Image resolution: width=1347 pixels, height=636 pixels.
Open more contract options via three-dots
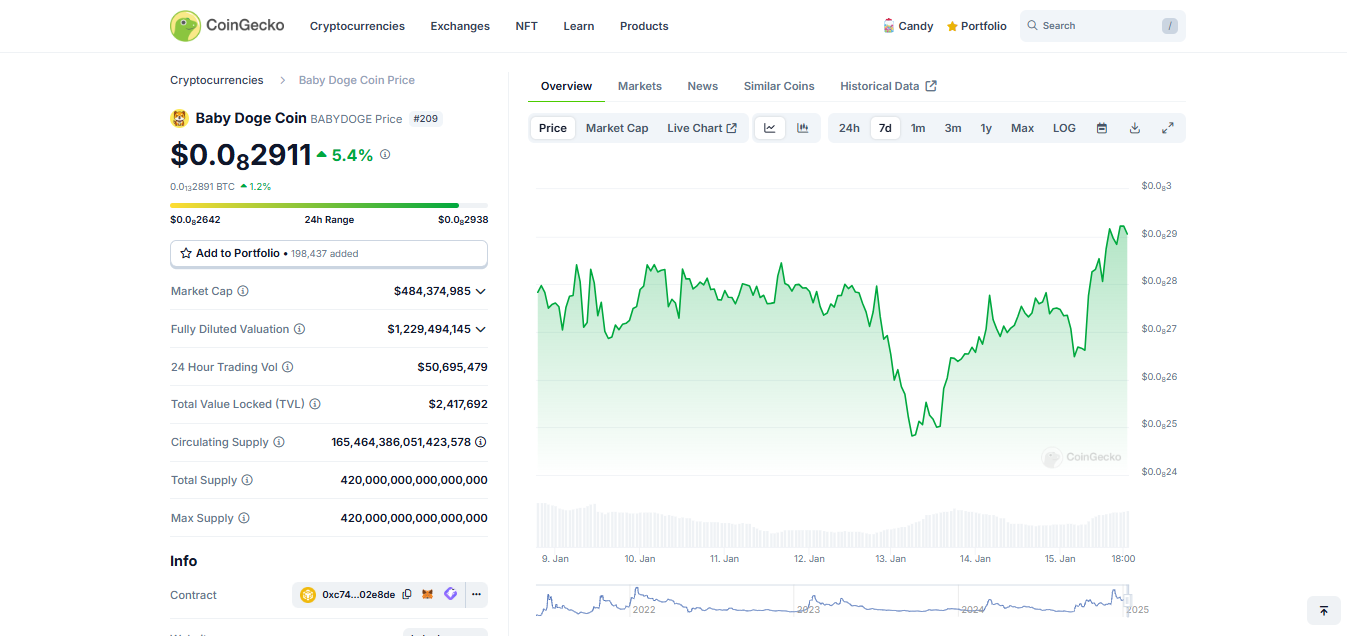(x=477, y=595)
